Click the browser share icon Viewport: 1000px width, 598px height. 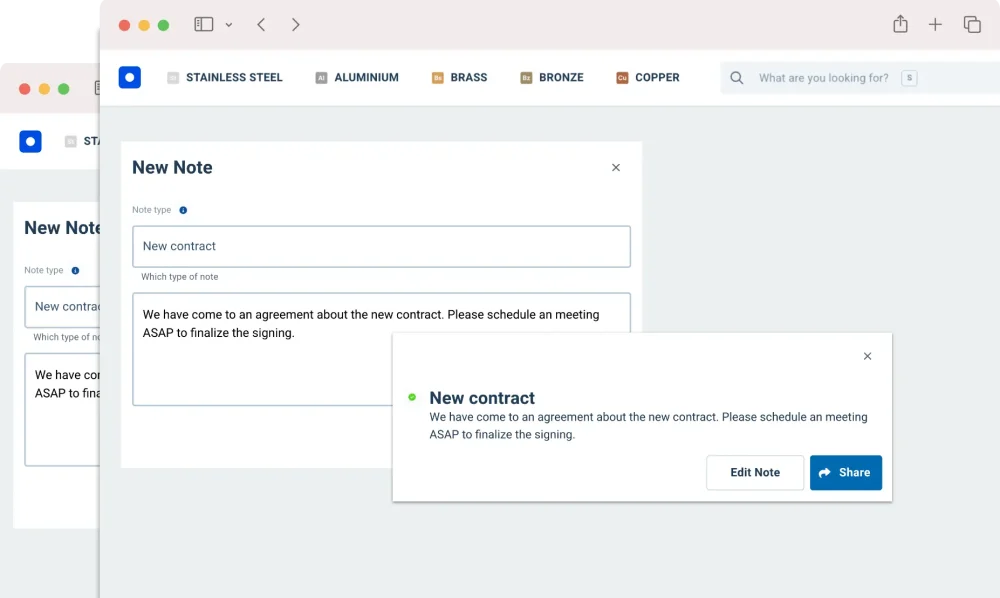[x=900, y=24]
